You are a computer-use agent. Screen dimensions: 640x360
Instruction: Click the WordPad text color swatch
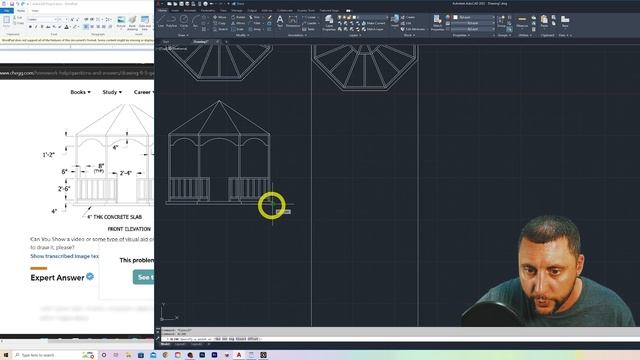point(67,27)
